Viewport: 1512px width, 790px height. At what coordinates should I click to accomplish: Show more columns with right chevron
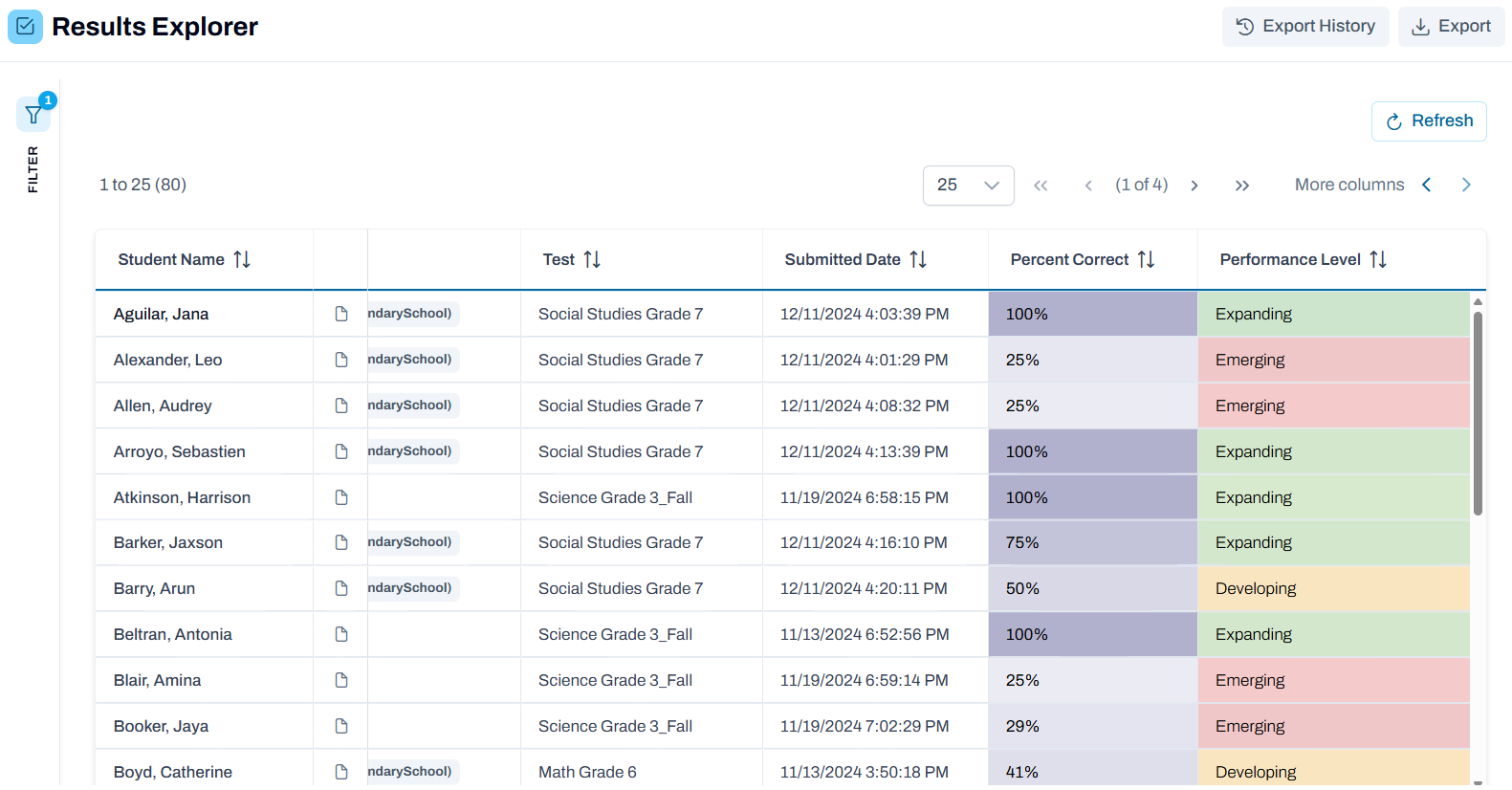coord(1466,185)
